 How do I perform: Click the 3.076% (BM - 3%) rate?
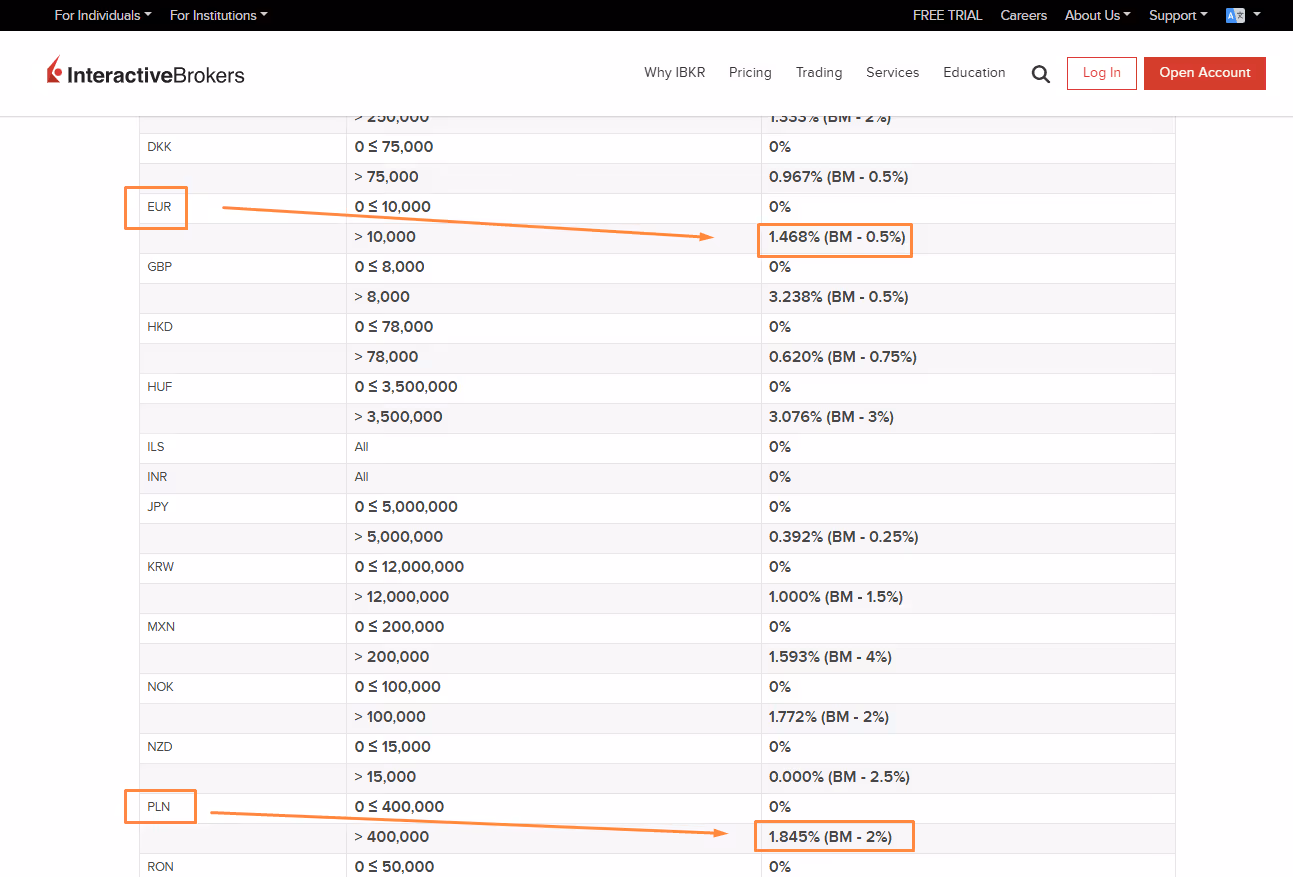[831, 417]
